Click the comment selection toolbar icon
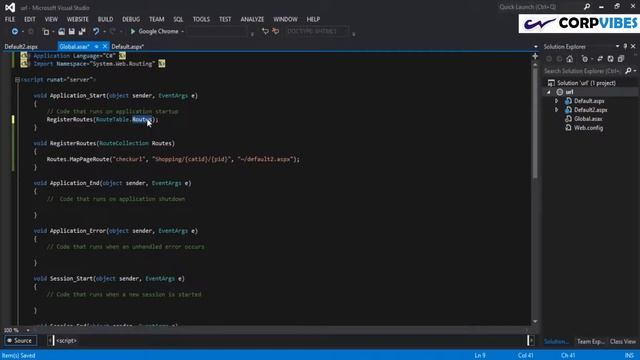Viewport: 640px width, 360px height. click(x=265, y=31)
